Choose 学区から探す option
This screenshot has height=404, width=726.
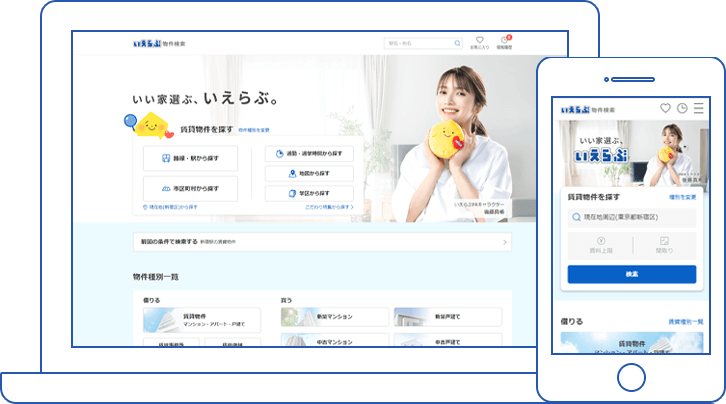point(309,193)
